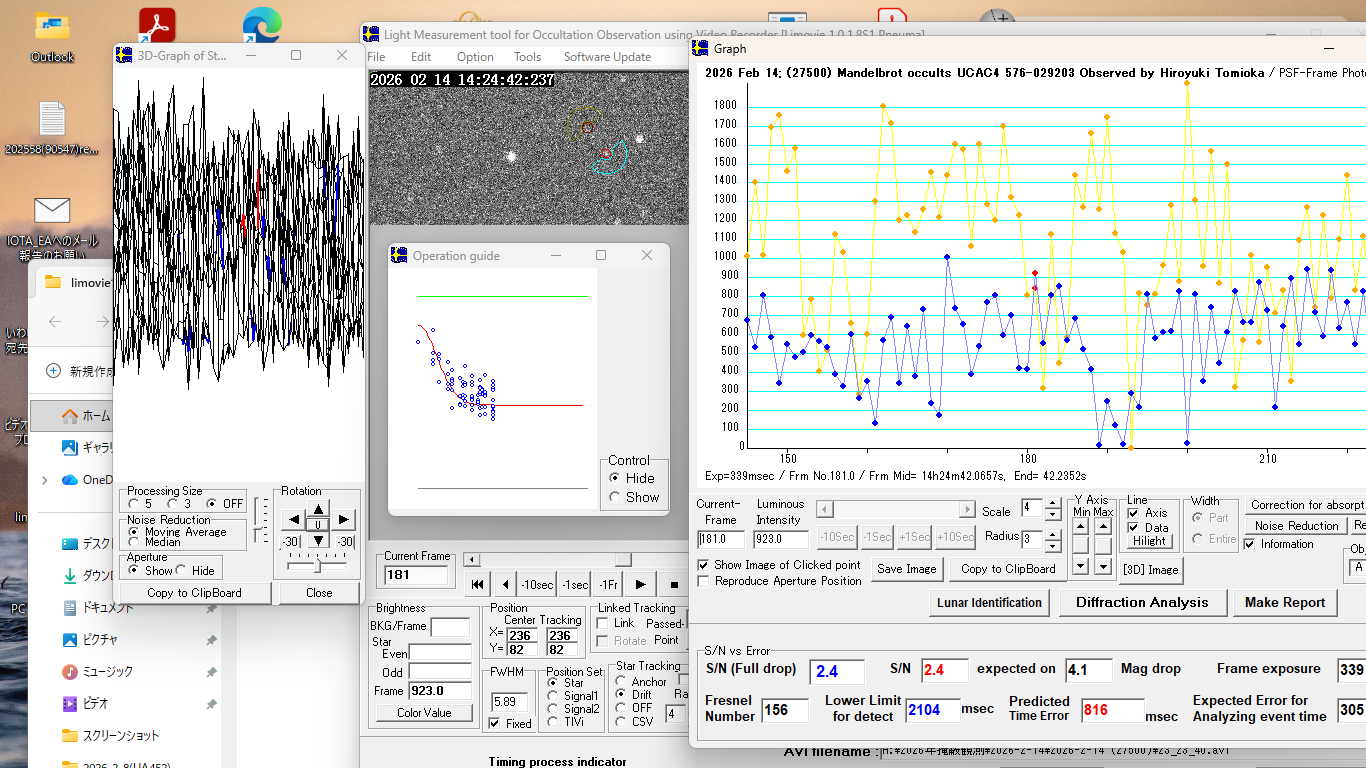Click the Make Report button
This screenshot has width=1366, height=768.
coord(1285,602)
